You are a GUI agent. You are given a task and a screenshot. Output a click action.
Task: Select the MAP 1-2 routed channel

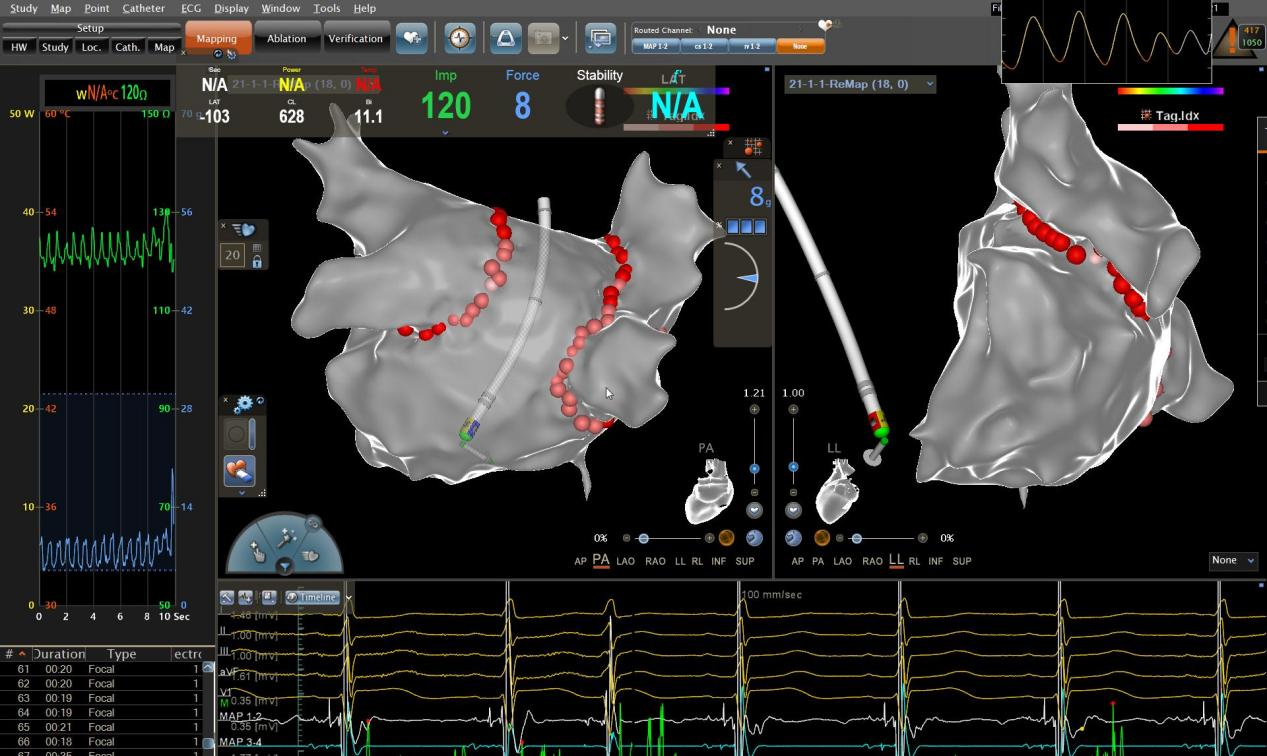click(656, 46)
